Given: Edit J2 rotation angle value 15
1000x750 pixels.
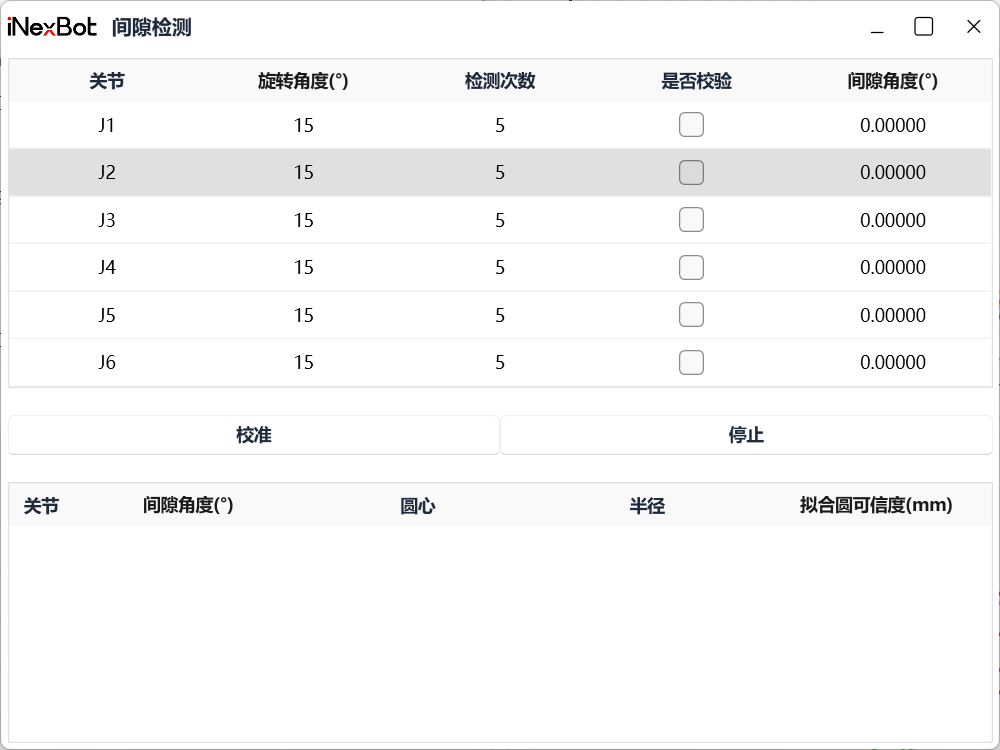Looking at the screenshot, I should [304, 172].
